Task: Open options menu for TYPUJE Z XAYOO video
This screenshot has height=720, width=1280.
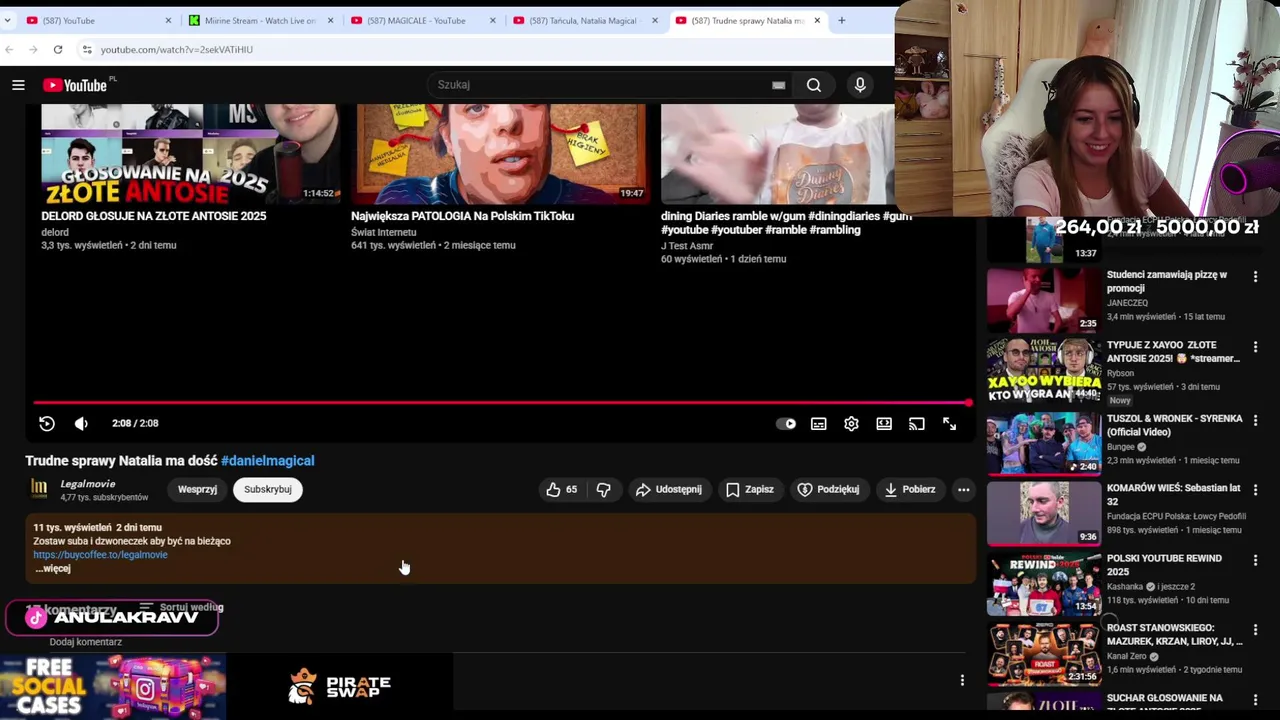Action: tap(1255, 347)
